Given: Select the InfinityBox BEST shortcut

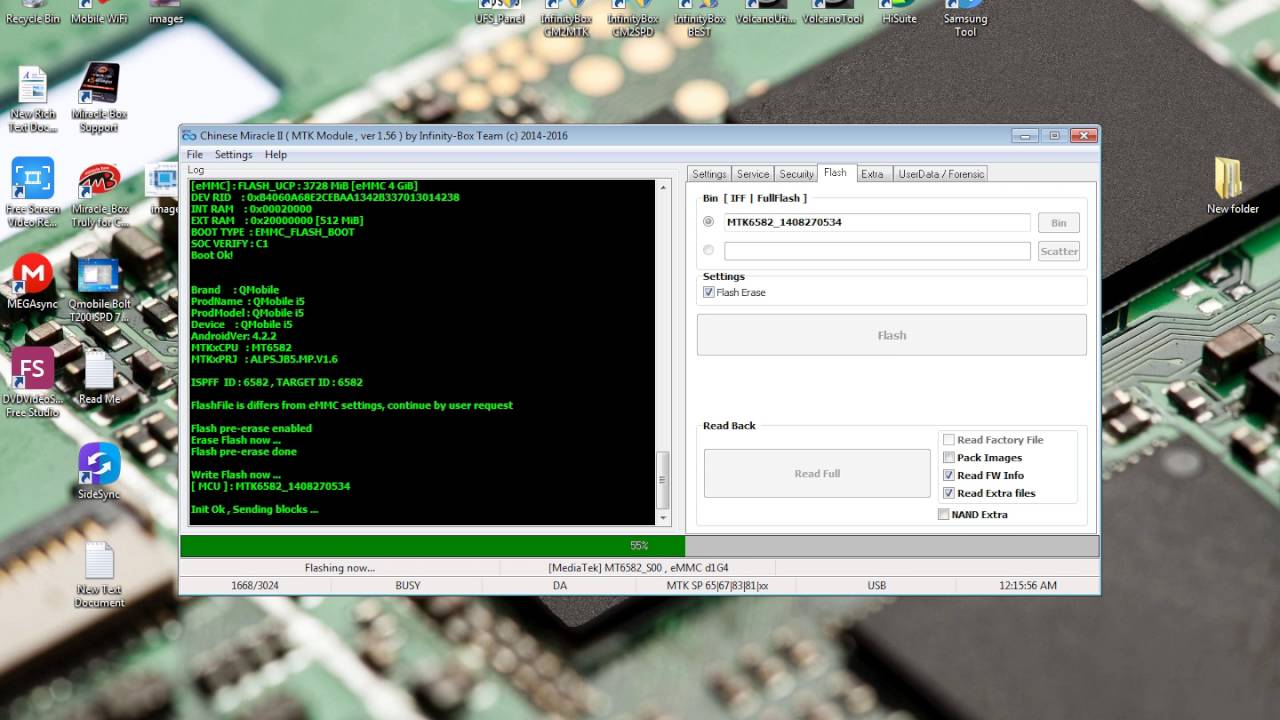Looking at the screenshot, I should [700, 18].
